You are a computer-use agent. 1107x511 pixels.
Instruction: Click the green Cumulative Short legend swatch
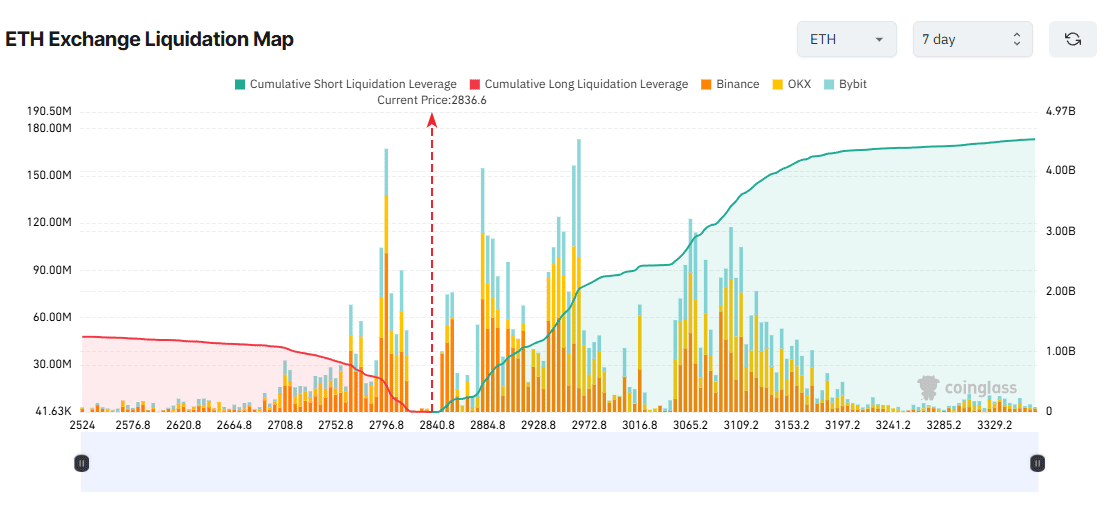[x=239, y=84]
